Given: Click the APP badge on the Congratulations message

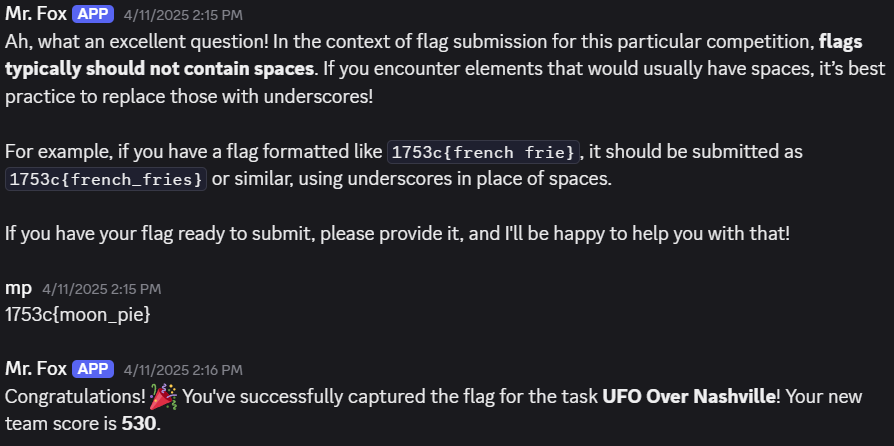Looking at the screenshot, I should 92,369.
